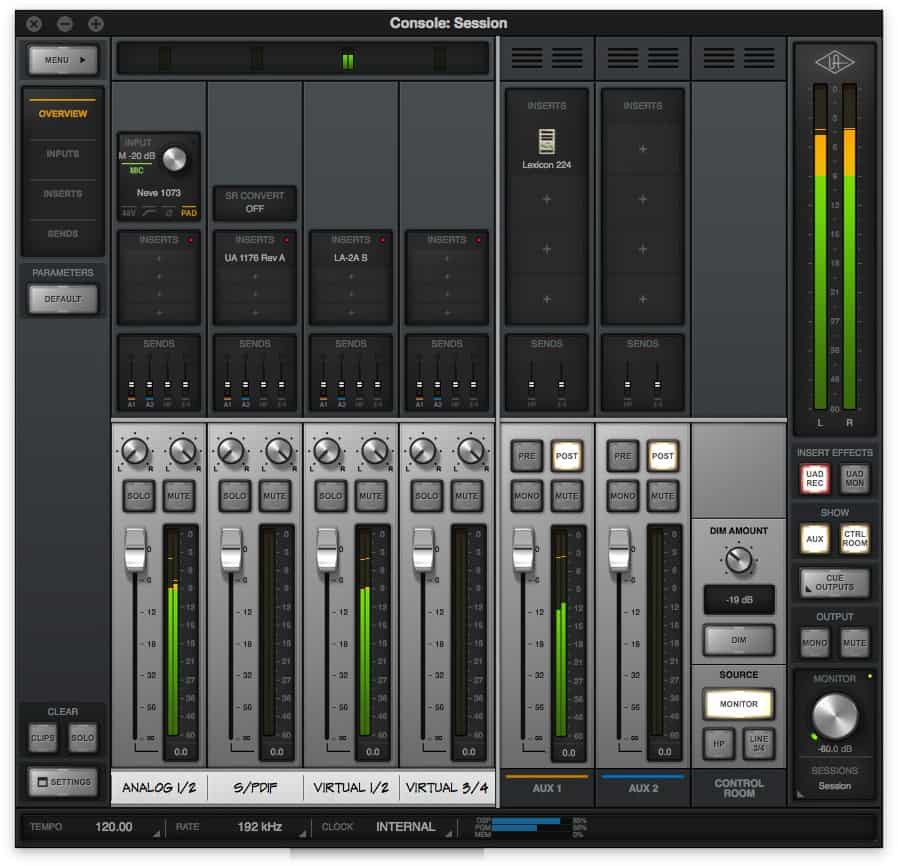Click the Monitor level knob
898x866 pixels.
click(833, 717)
